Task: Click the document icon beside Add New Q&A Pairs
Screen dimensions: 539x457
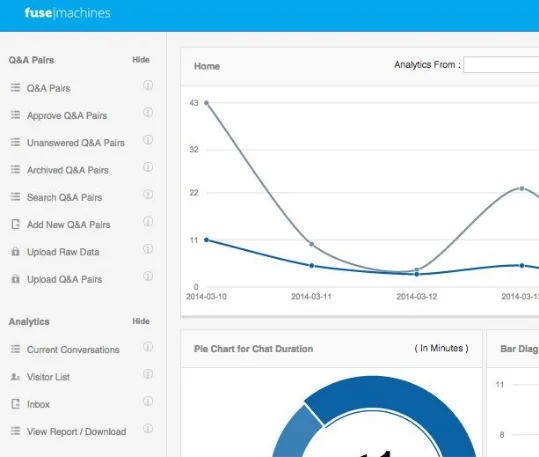Action: coord(15,224)
